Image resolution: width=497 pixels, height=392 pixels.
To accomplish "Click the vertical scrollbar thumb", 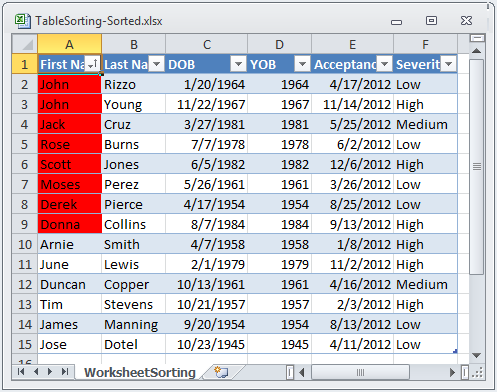I will 477,167.
